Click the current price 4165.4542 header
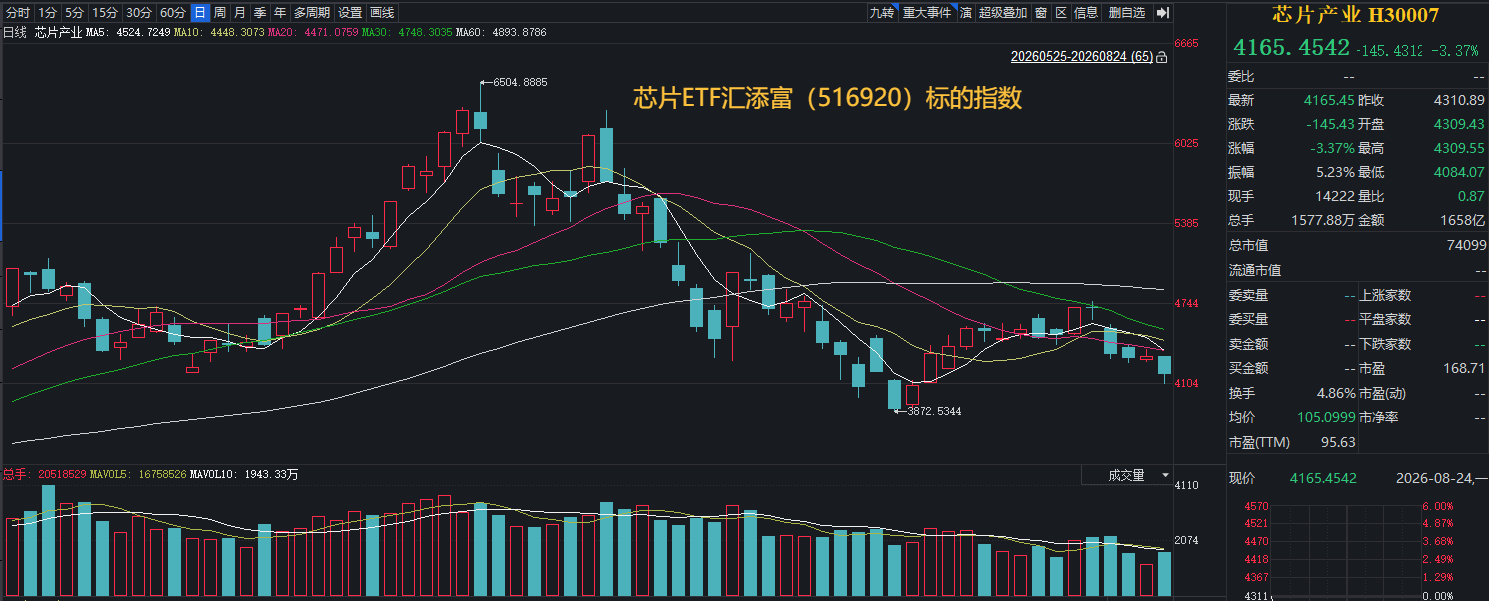The image size is (1489, 601). [x=1291, y=48]
